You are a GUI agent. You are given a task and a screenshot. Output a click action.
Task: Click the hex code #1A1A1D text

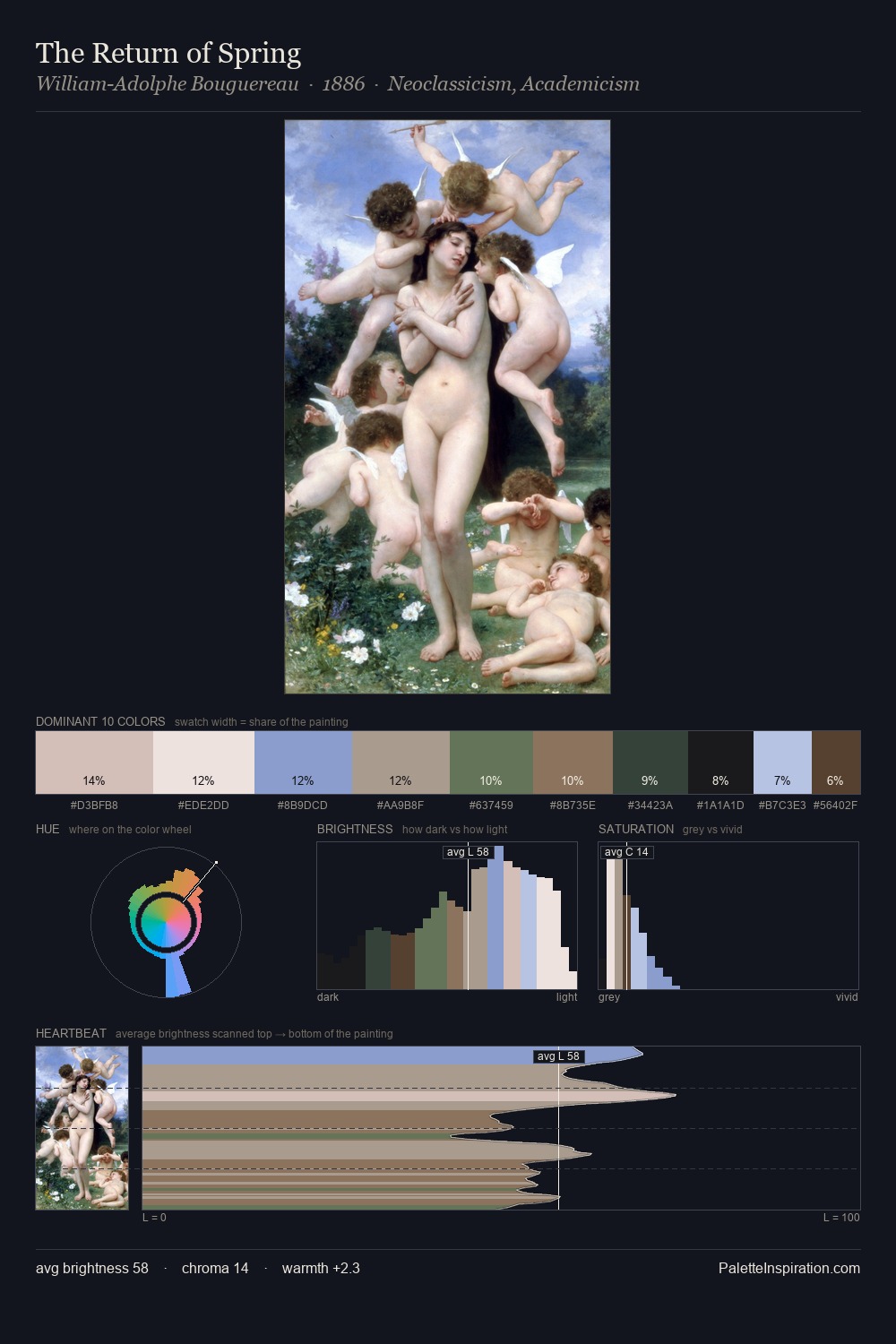(x=720, y=806)
